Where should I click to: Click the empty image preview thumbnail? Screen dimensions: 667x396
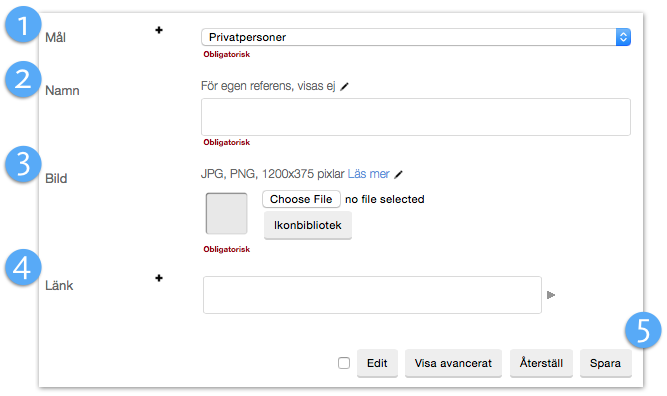(x=226, y=214)
